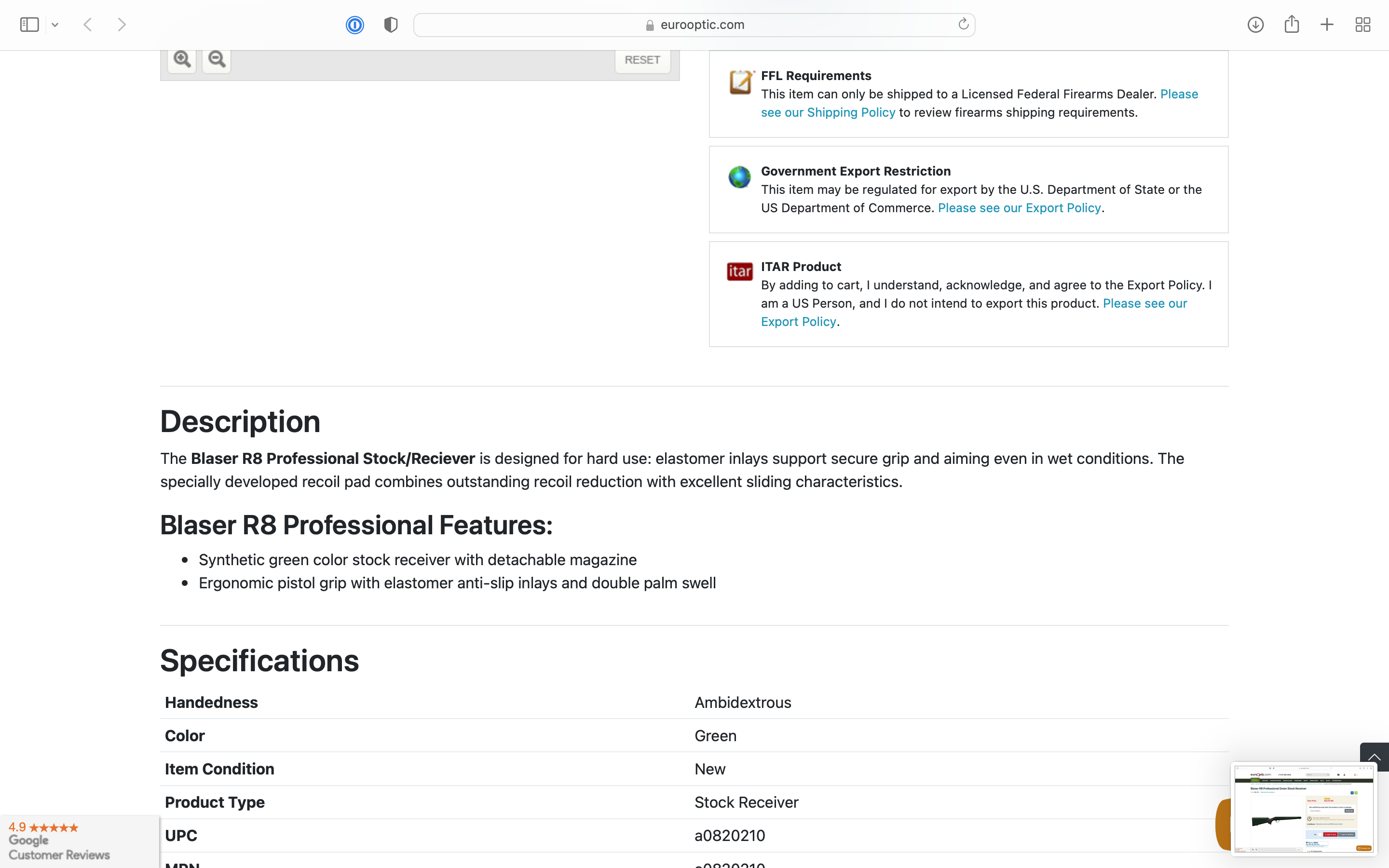Open the tab group dropdown chevron

click(55, 25)
